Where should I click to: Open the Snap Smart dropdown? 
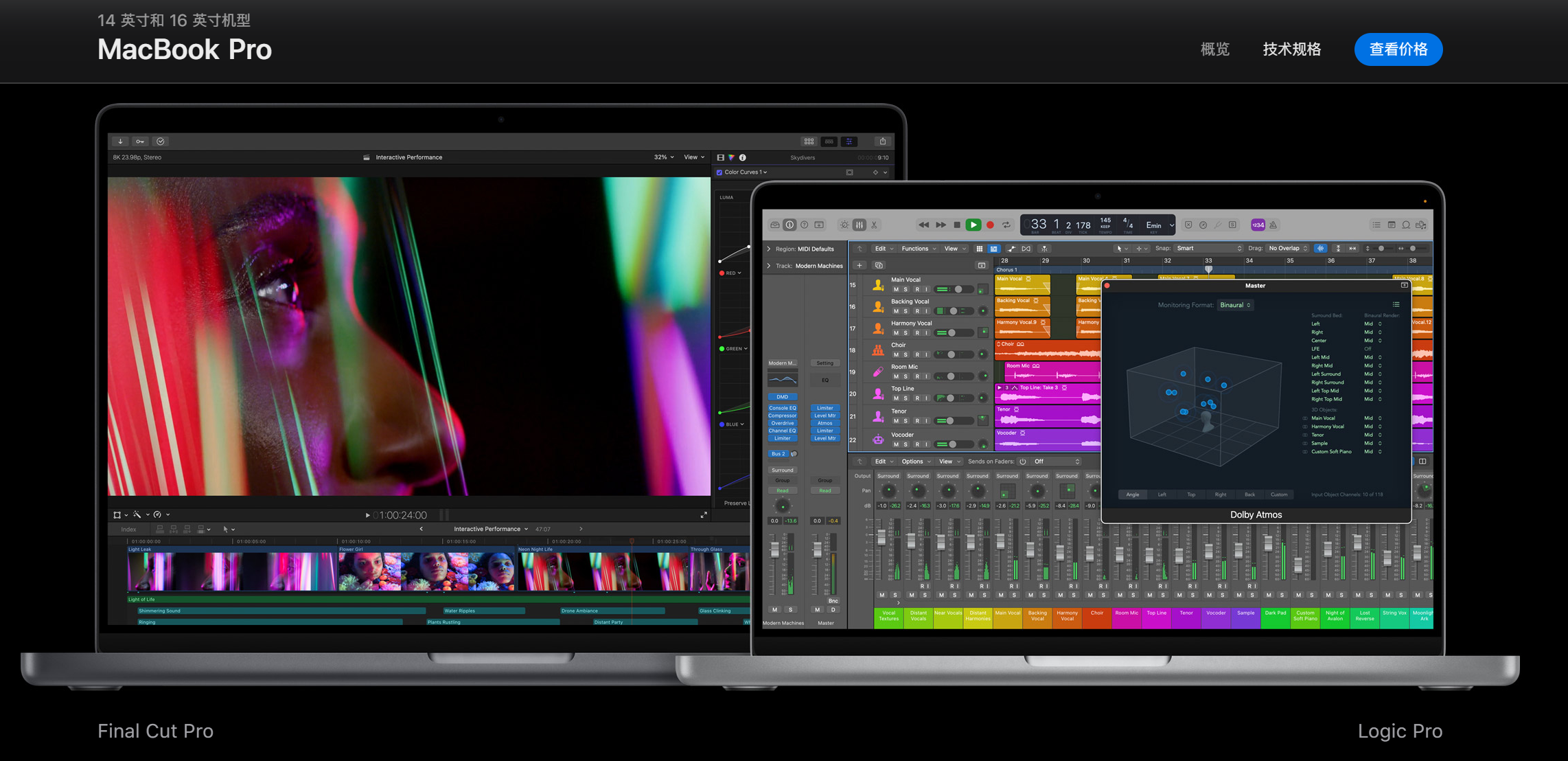[1208, 249]
